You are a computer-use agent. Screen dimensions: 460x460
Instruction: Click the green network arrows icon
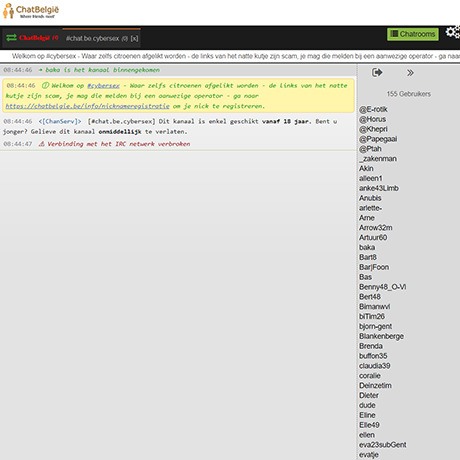11,38
